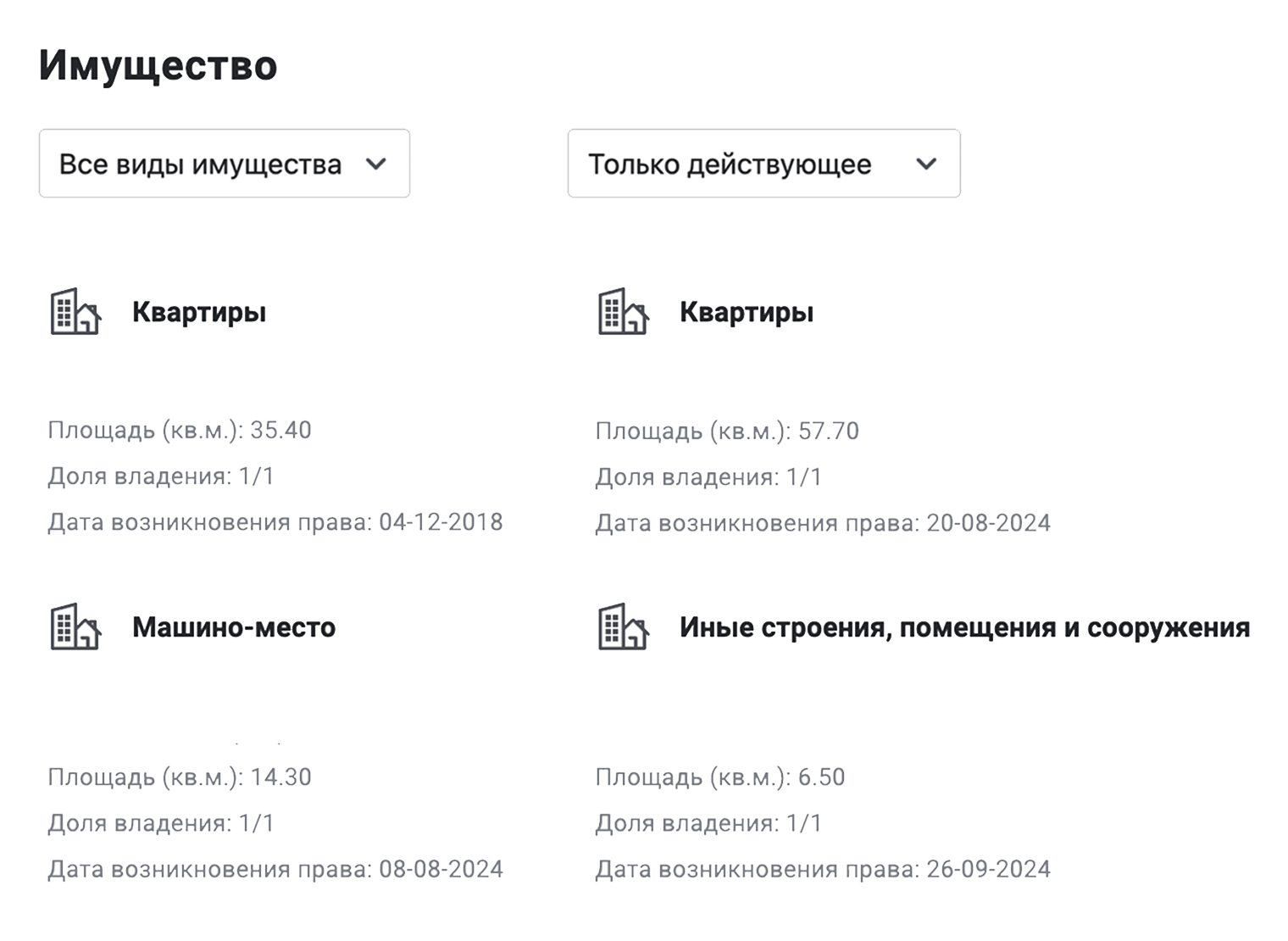Click 'Площадь (кв.м.): 35.40'
The width and height of the screenshot is (1288, 941).
pos(180,431)
